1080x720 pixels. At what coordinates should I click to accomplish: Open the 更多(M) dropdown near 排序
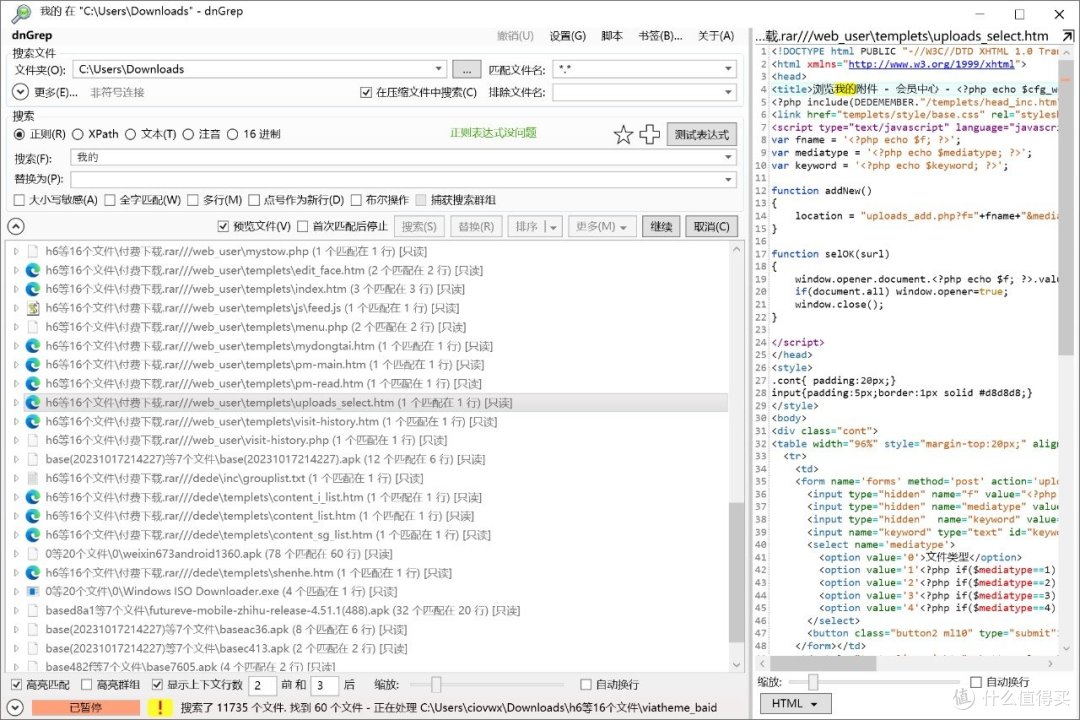[602, 226]
